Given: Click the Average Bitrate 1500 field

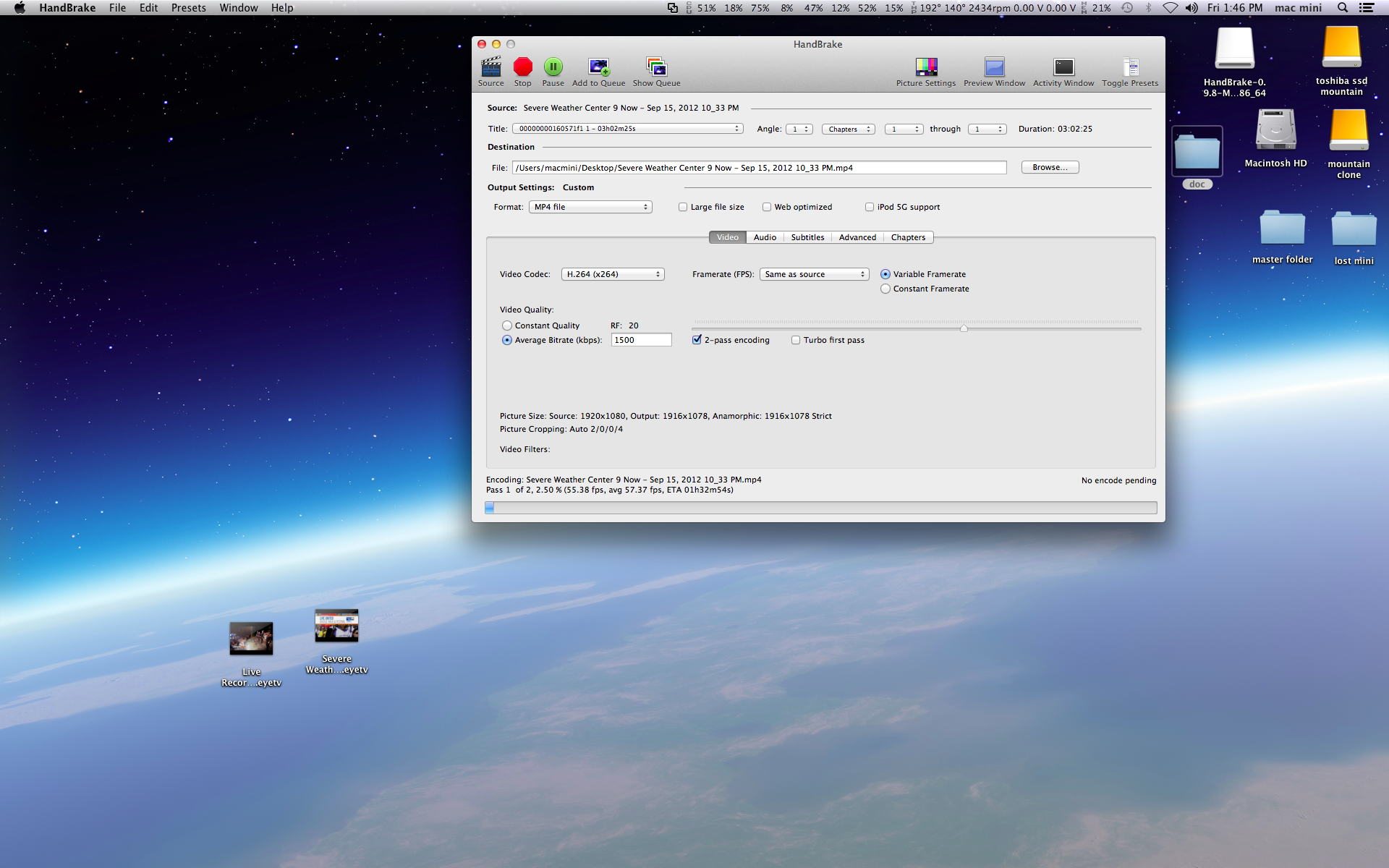Looking at the screenshot, I should (641, 340).
